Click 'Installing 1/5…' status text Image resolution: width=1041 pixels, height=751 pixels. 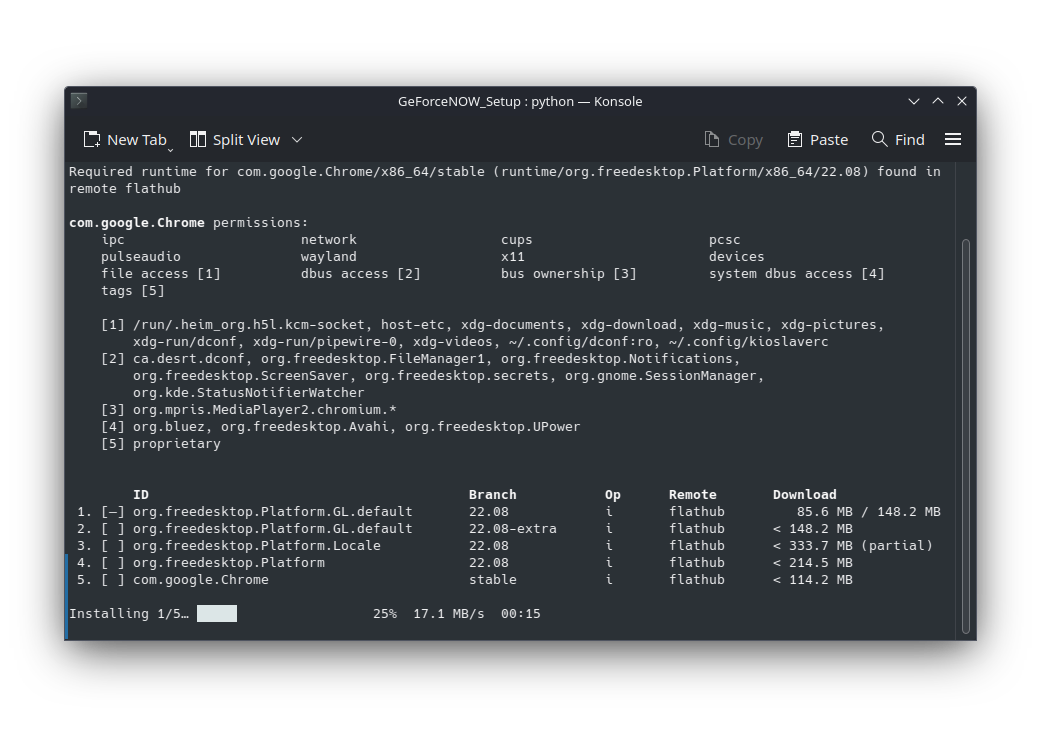[129, 614]
